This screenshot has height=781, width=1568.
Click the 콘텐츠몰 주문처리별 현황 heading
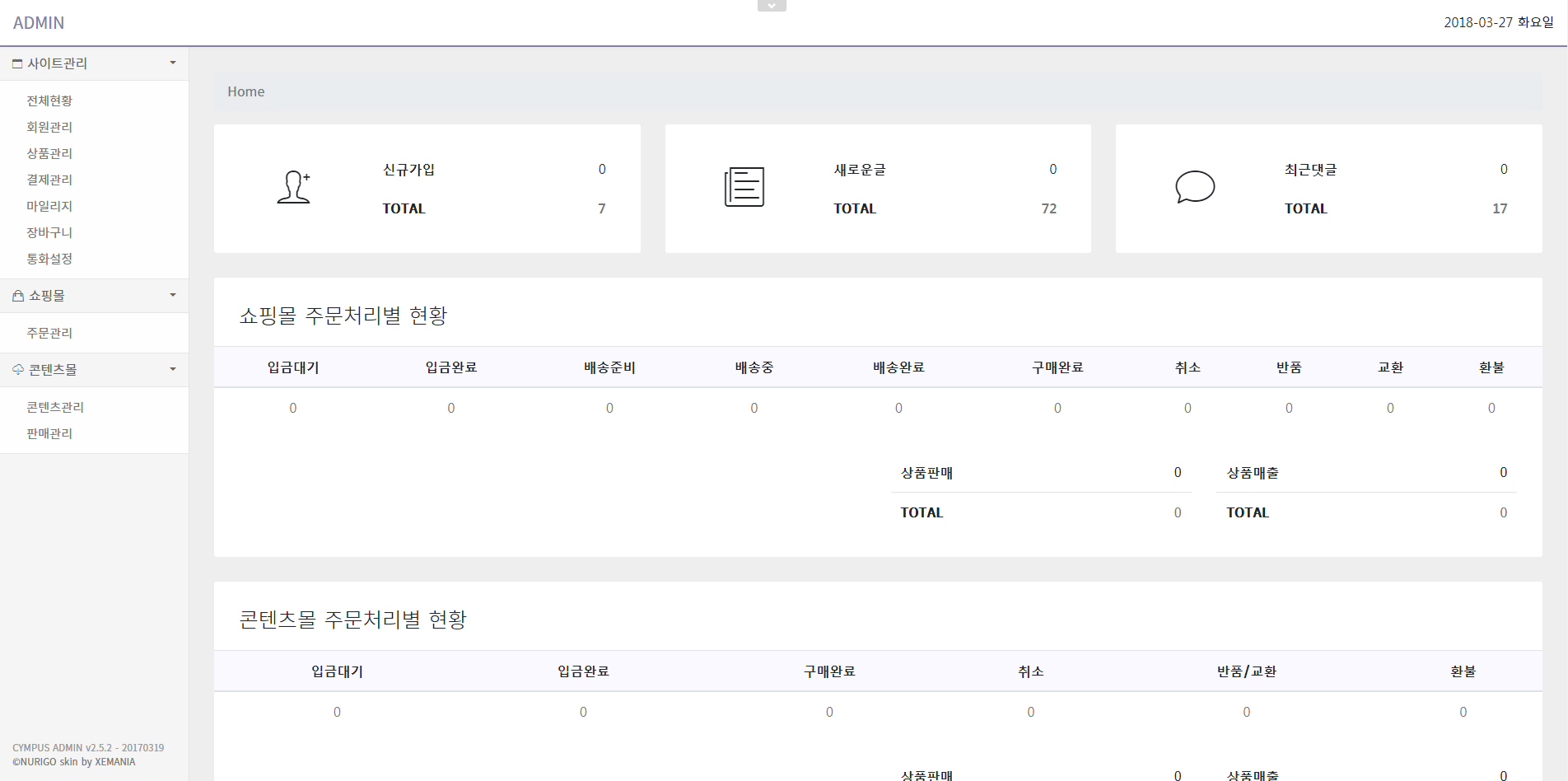pyautogui.click(x=353, y=620)
